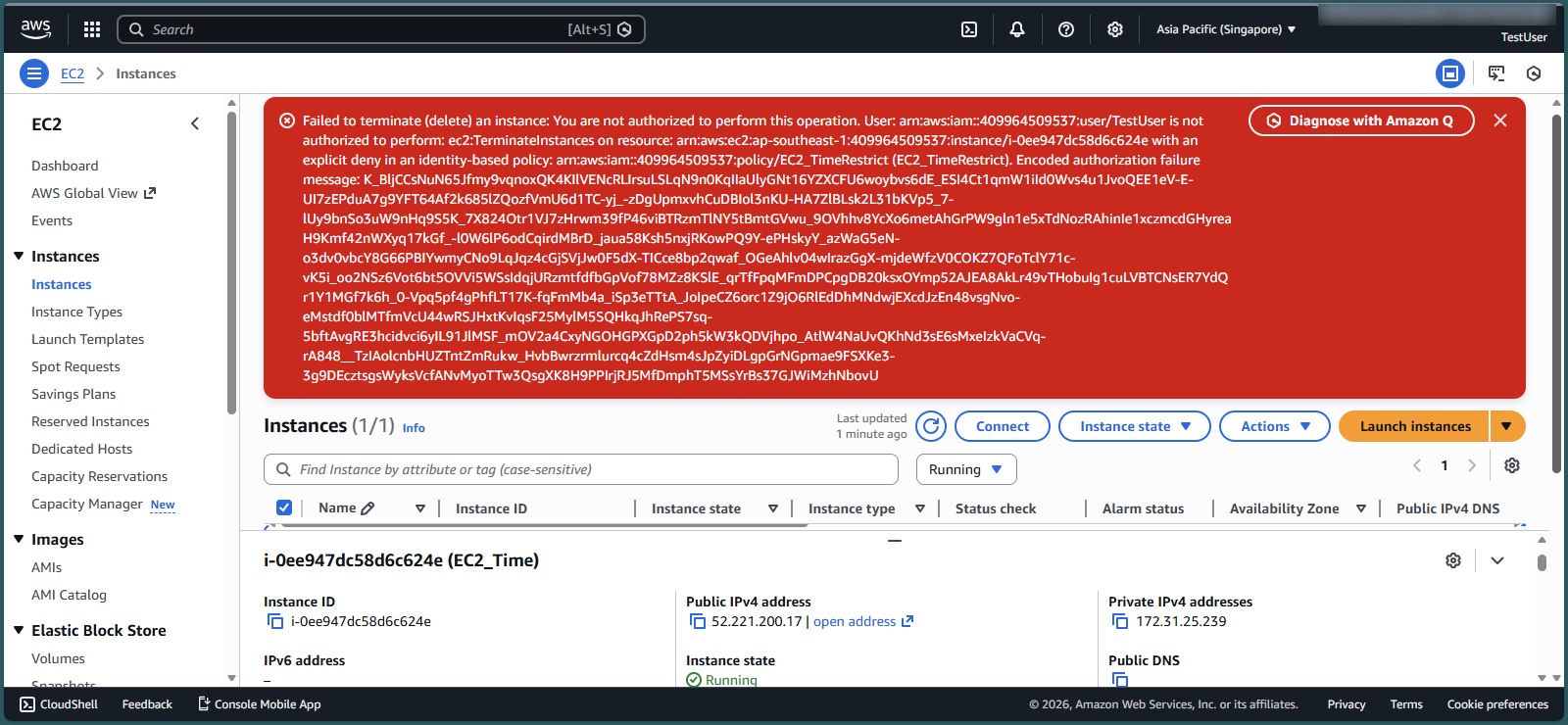Open Capacity Manager in sidebar
The width and height of the screenshot is (1568, 725).
[87, 504]
